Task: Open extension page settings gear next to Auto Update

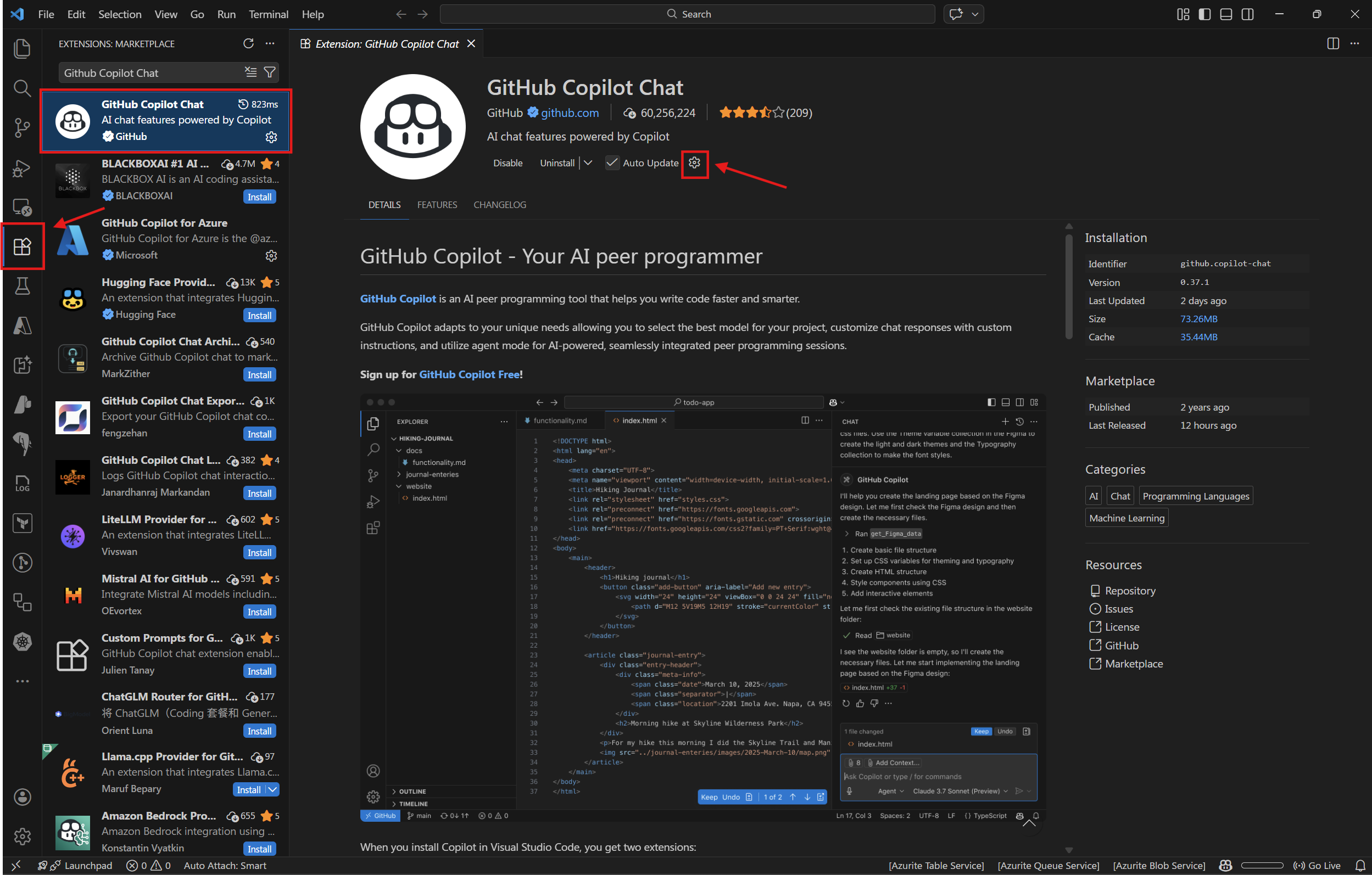Action: pyautogui.click(x=694, y=163)
